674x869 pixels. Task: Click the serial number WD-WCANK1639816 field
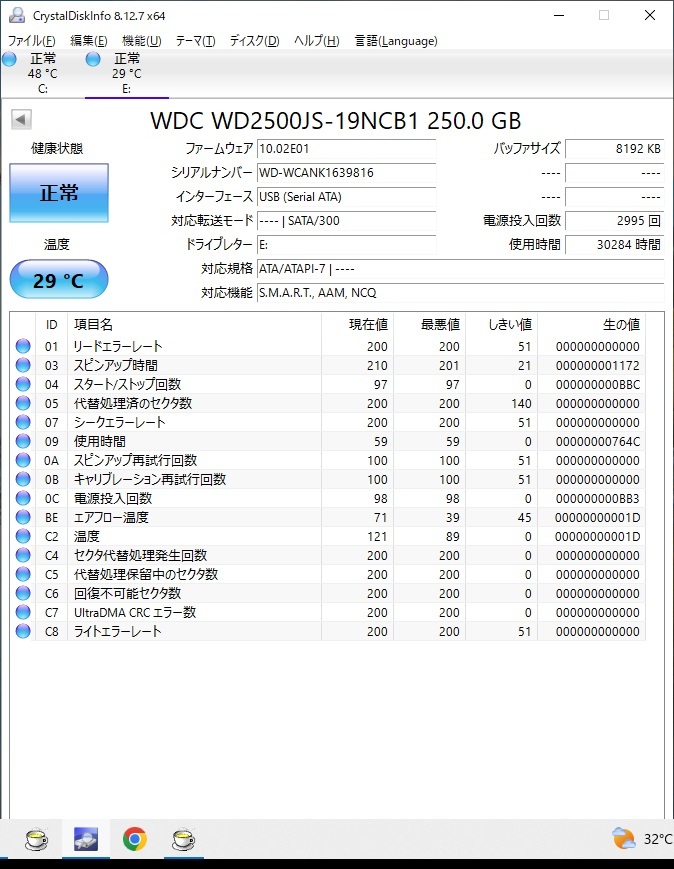tap(346, 173)
